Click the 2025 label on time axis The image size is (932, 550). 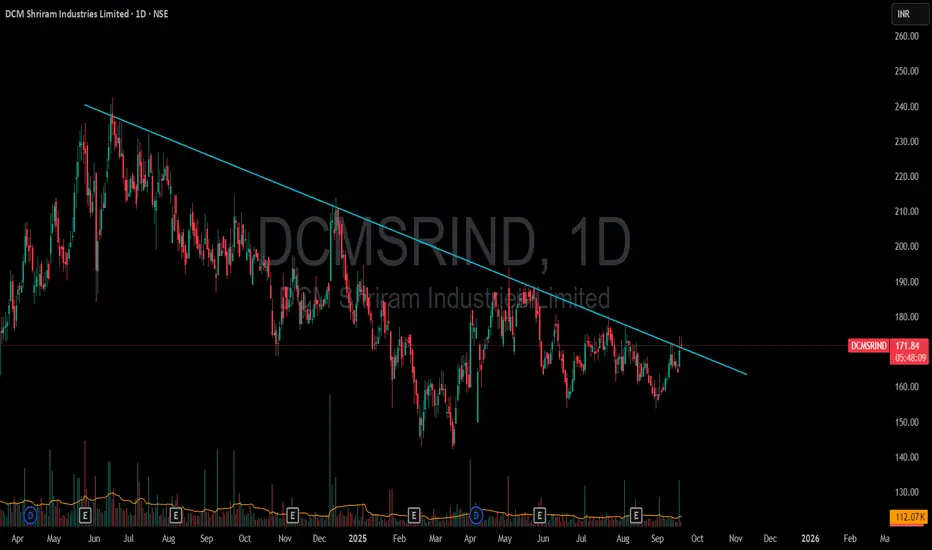click(358, 539)
